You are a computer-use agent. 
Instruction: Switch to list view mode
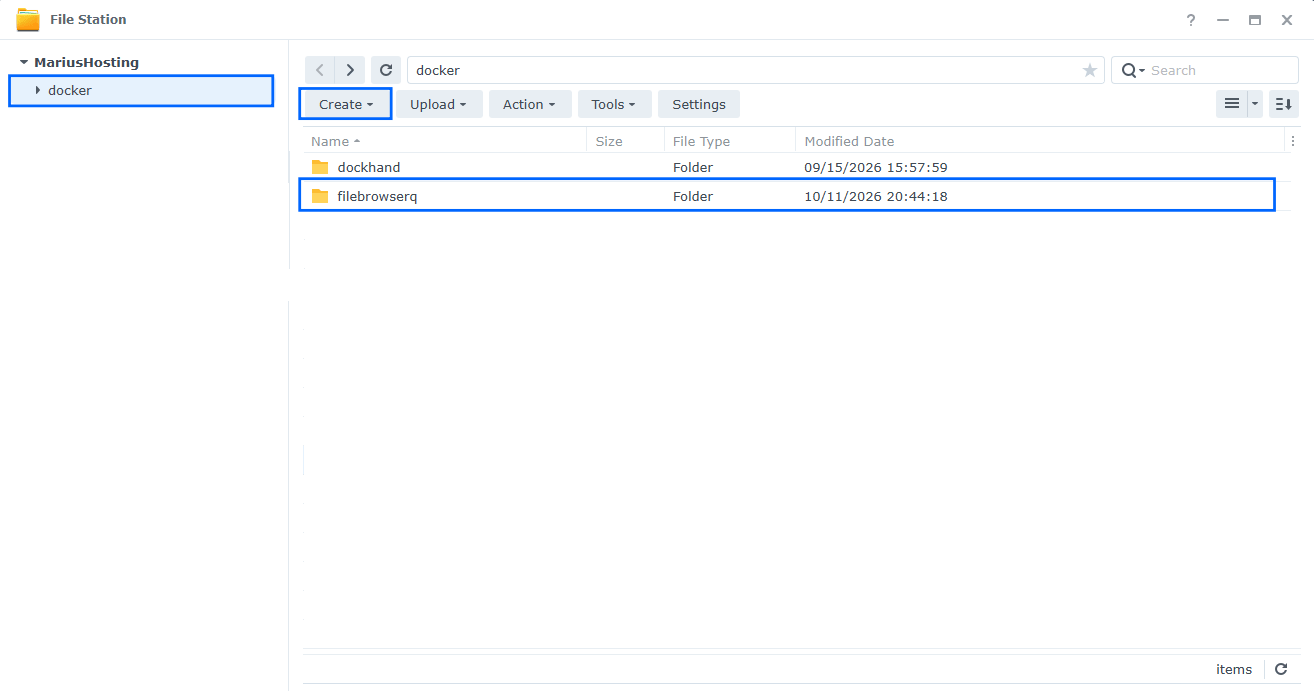pyautogui.click(x=1232, y=104)
